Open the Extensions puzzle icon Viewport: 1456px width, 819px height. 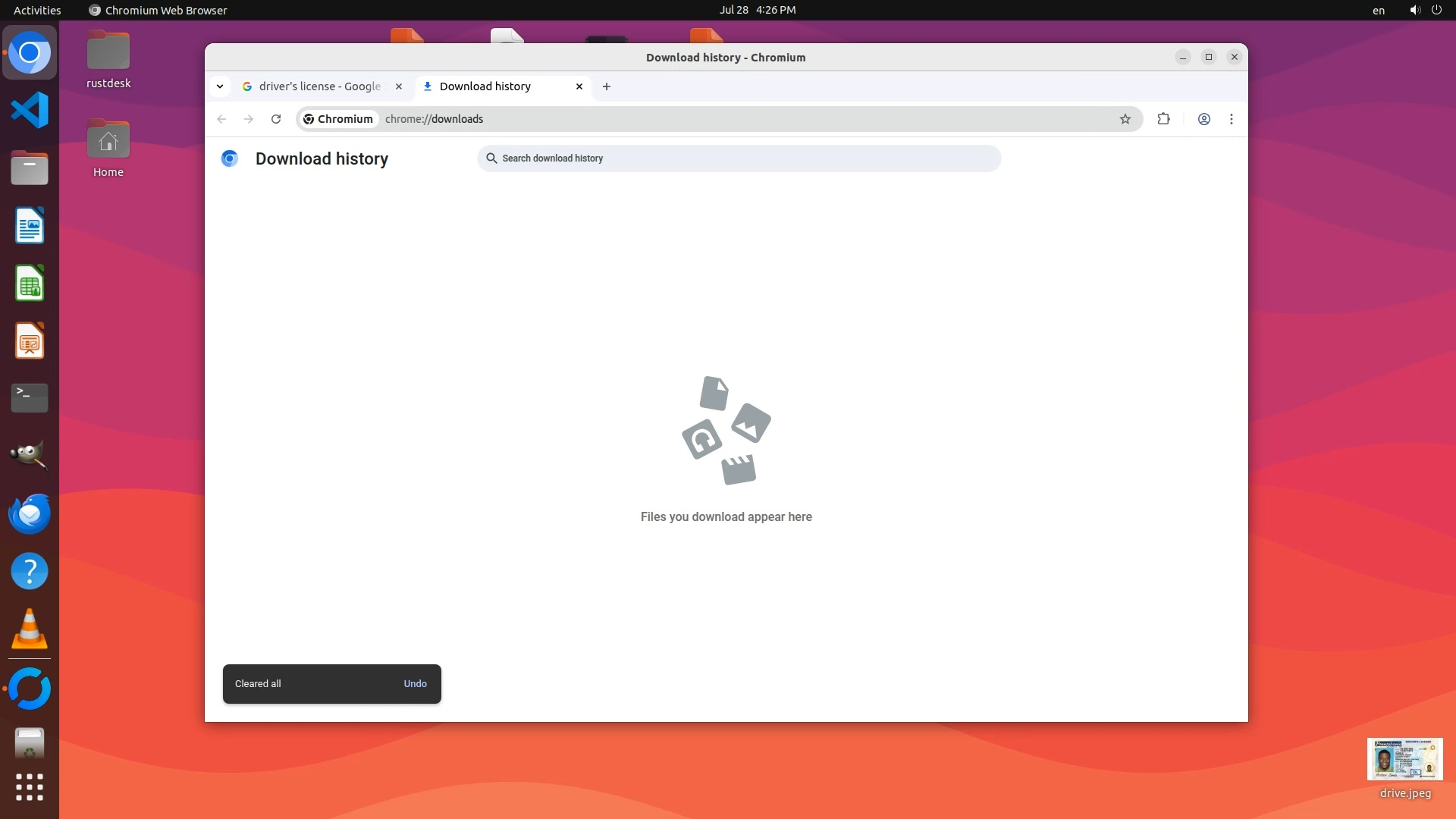click(1163, 119)
